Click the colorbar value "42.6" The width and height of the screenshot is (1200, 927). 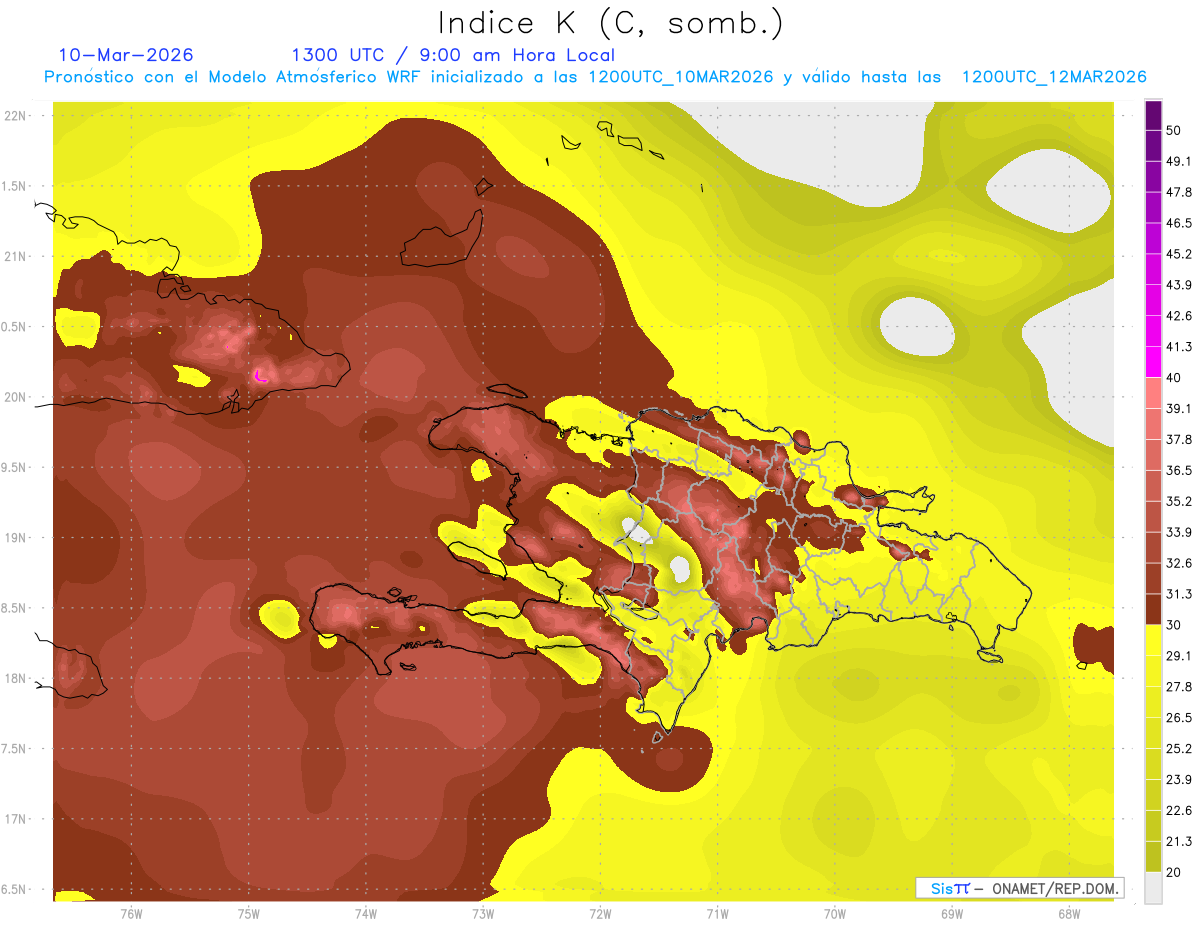[1180, 317]
